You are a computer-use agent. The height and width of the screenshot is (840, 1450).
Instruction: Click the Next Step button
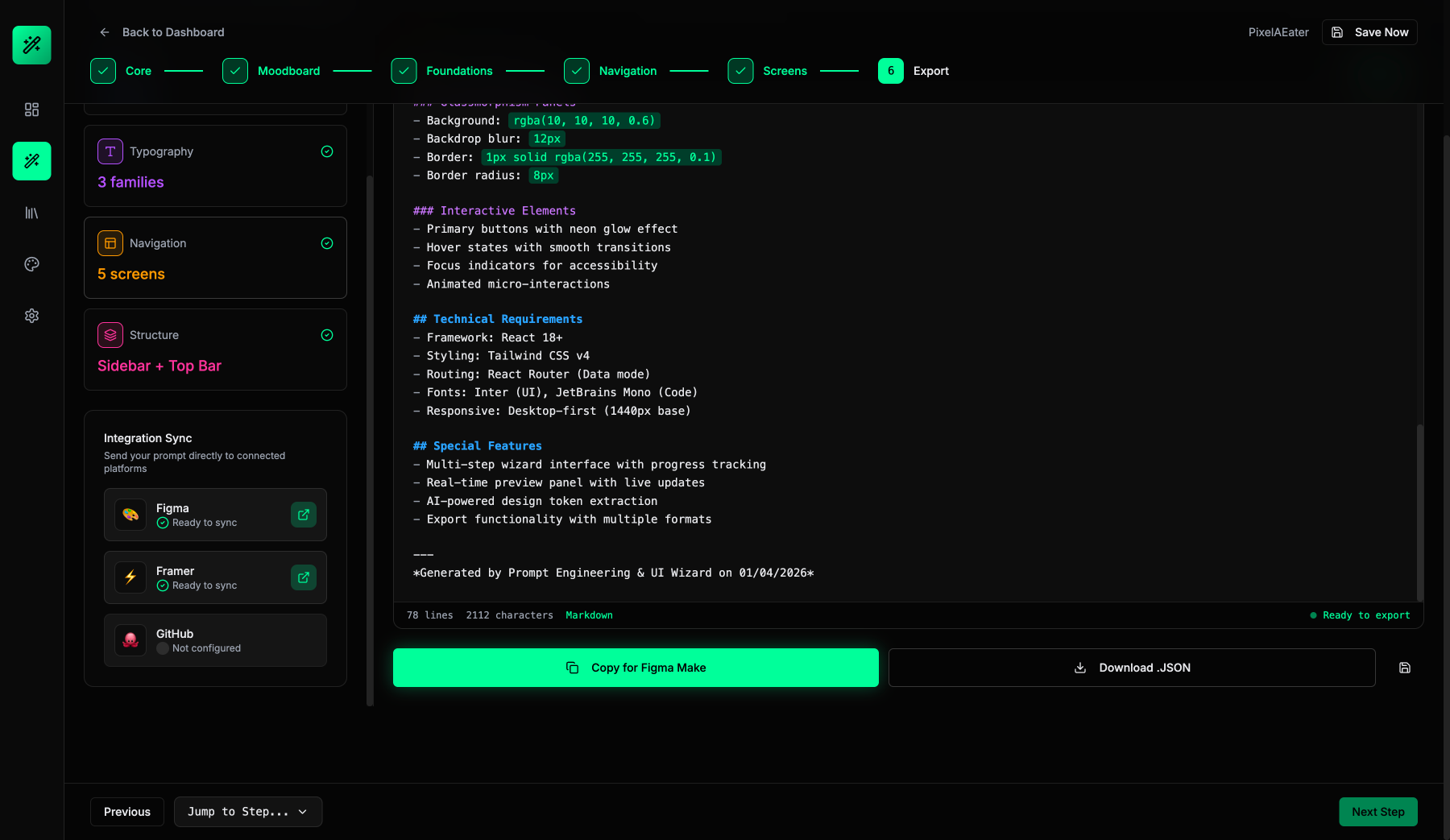(x=1378, y=812)
